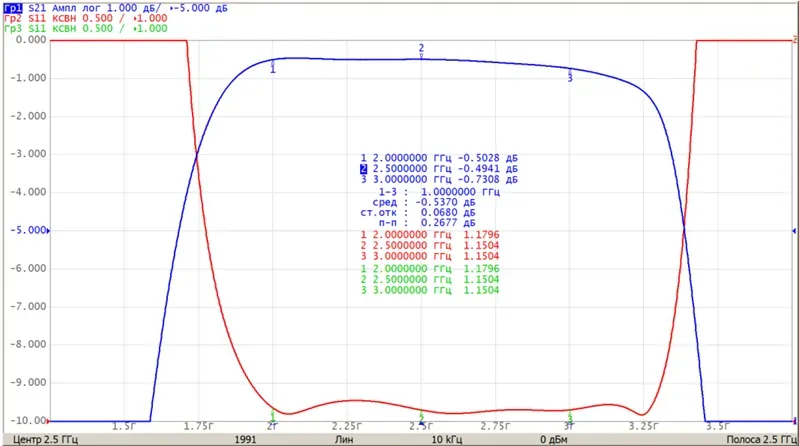Click blue marker 2 at curve top
Screen dimensions: 799x446
pyautogui.click(x=421, y=51)
